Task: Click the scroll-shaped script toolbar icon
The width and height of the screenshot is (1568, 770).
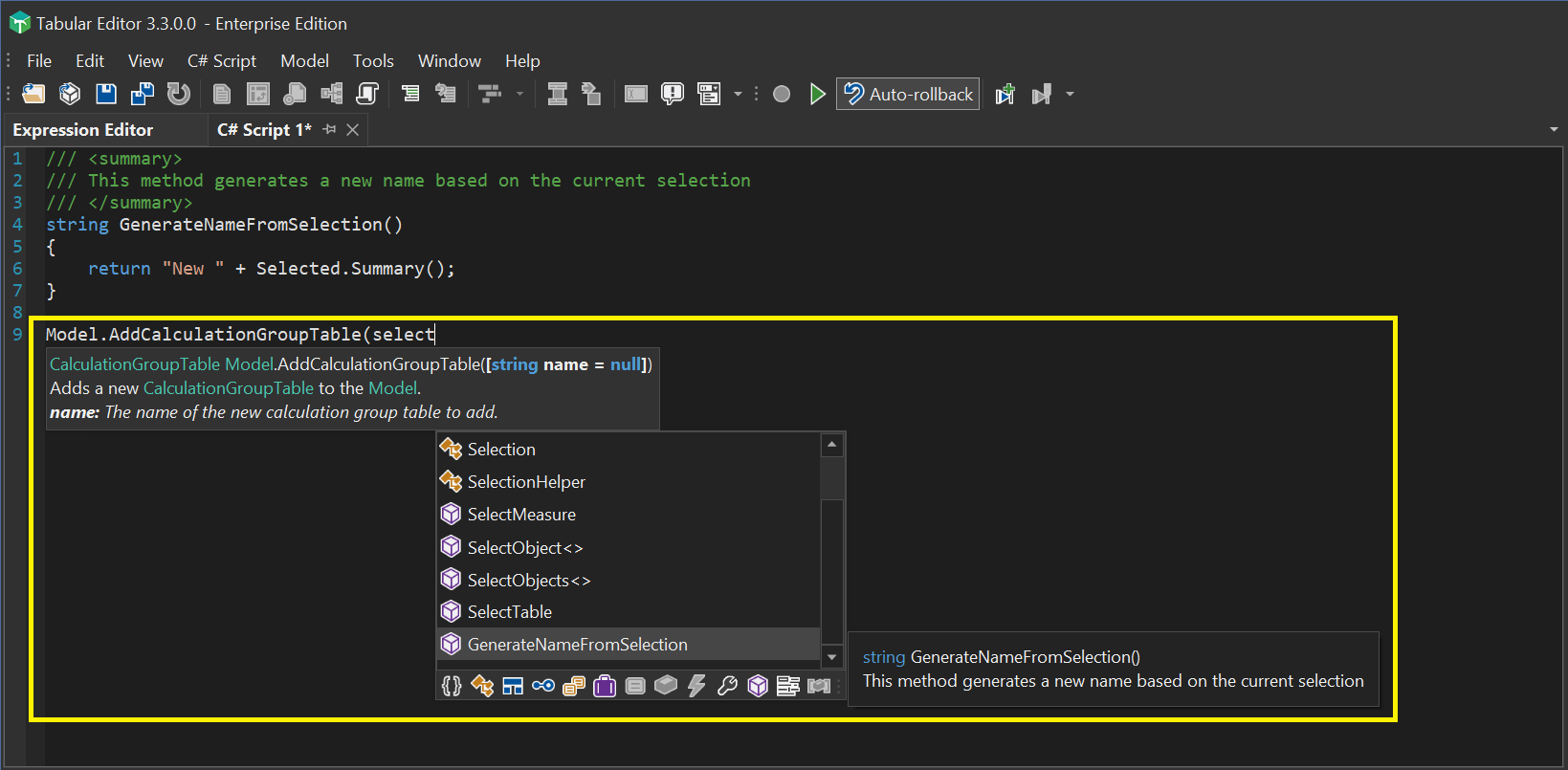Action: (367, 94)
